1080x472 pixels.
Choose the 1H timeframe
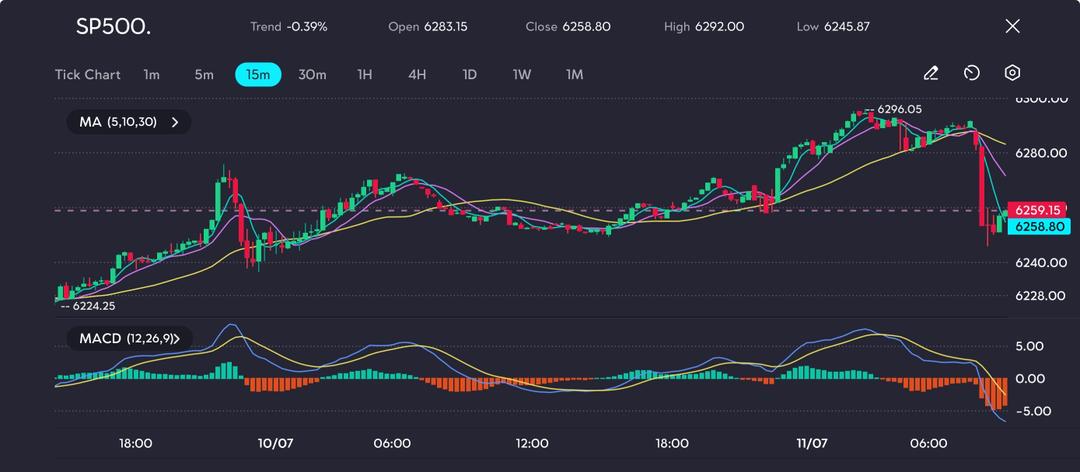coord(365,75)
